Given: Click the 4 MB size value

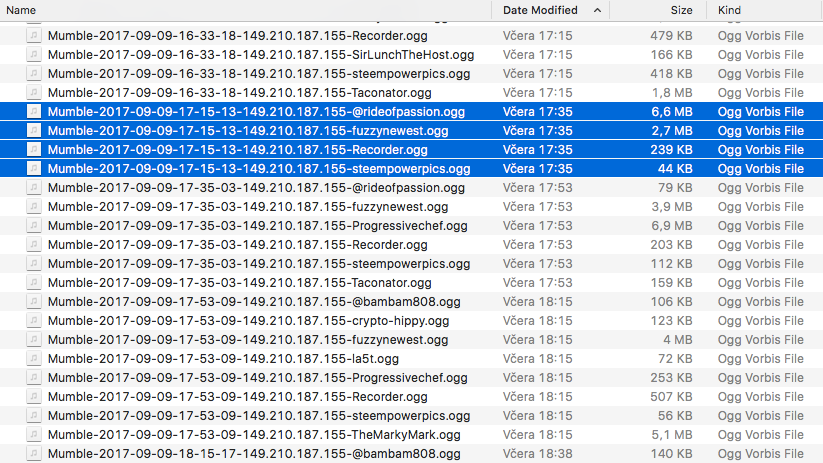Looking at the screenshot, I should tap(678, 340).
